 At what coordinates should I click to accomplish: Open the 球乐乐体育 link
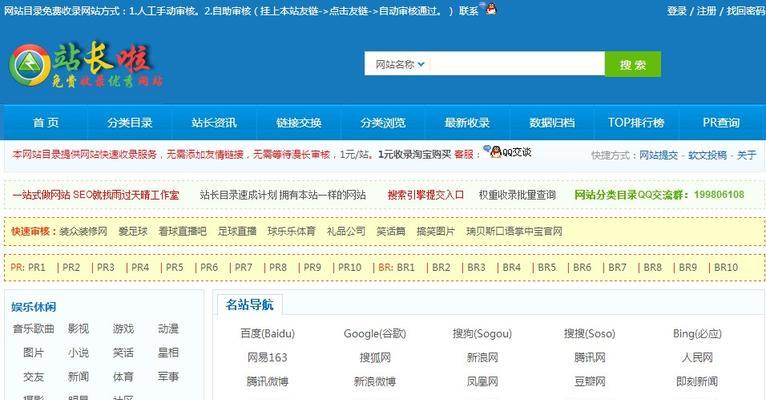click(292, 231)
